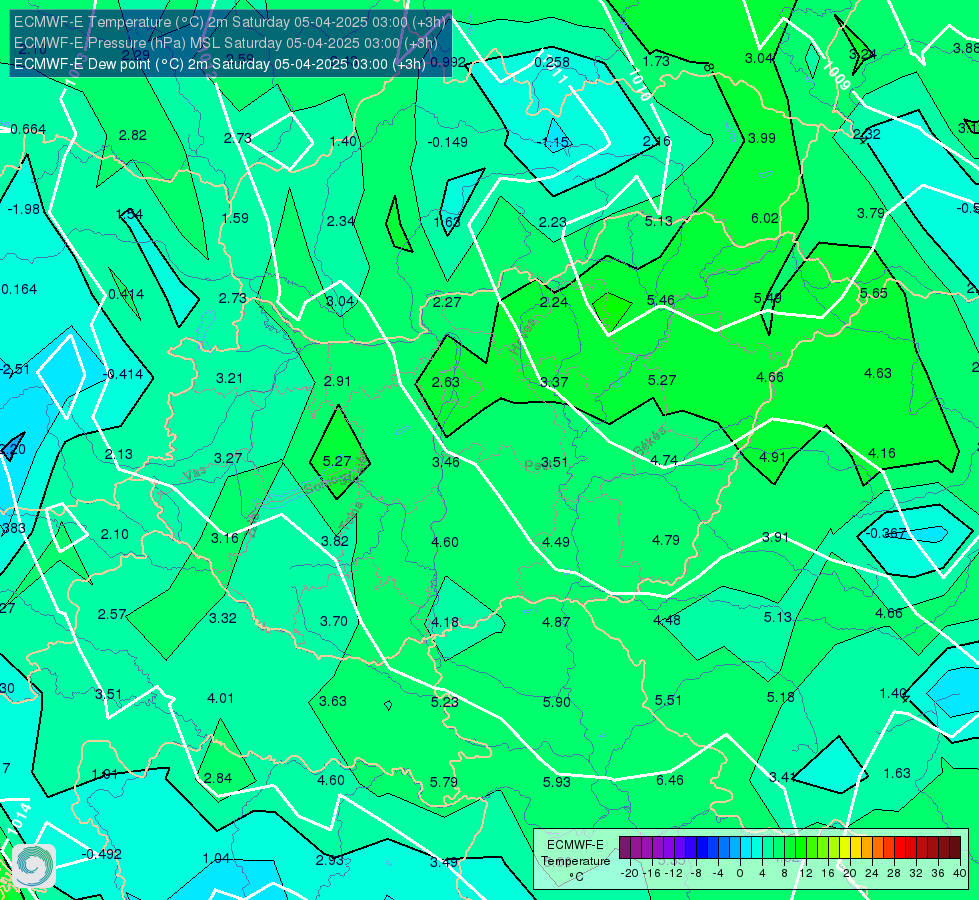
Task: Click the -0.367 value on the map
Action: click(x=885, y=533)
